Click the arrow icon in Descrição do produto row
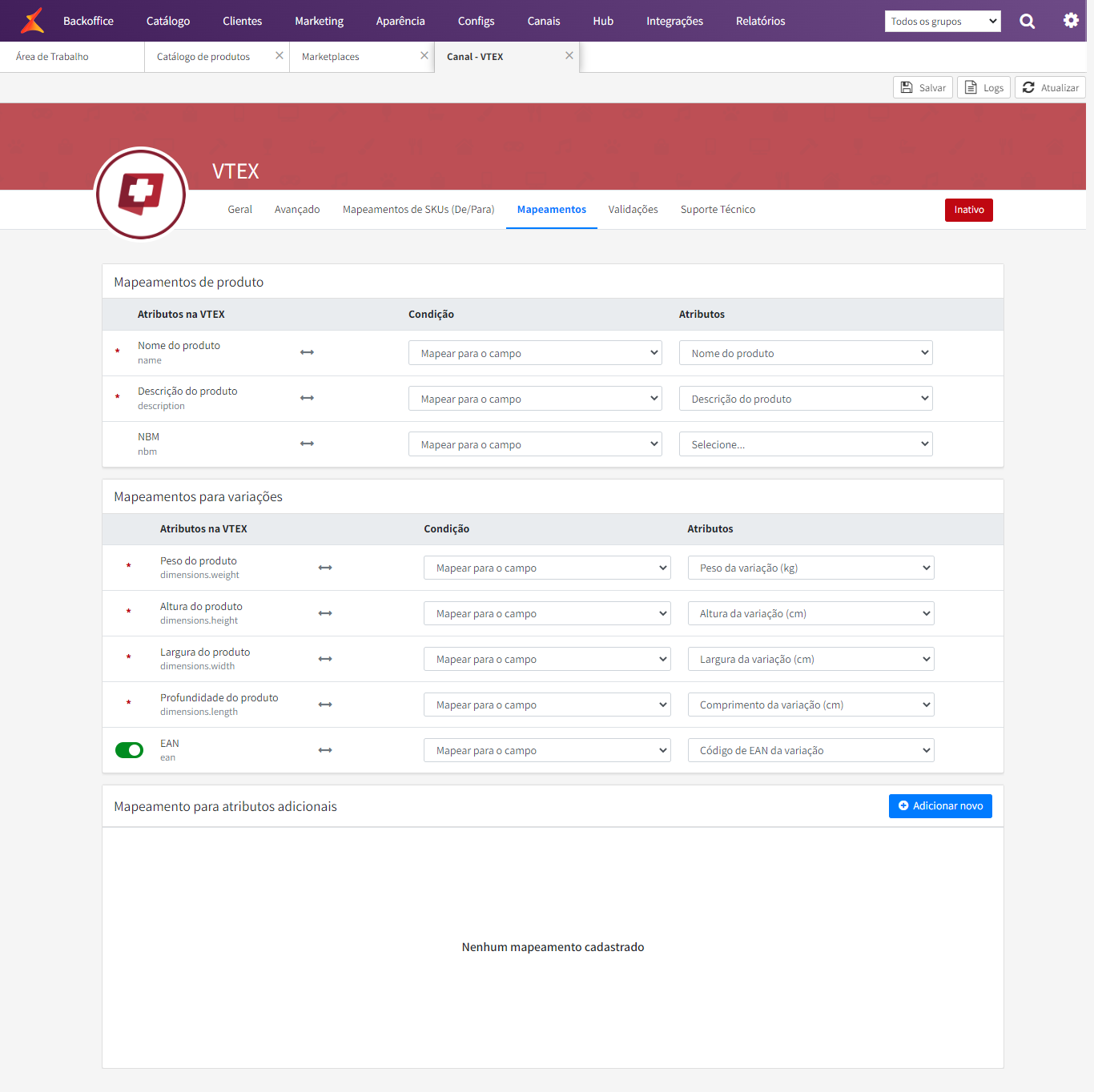 307,398
